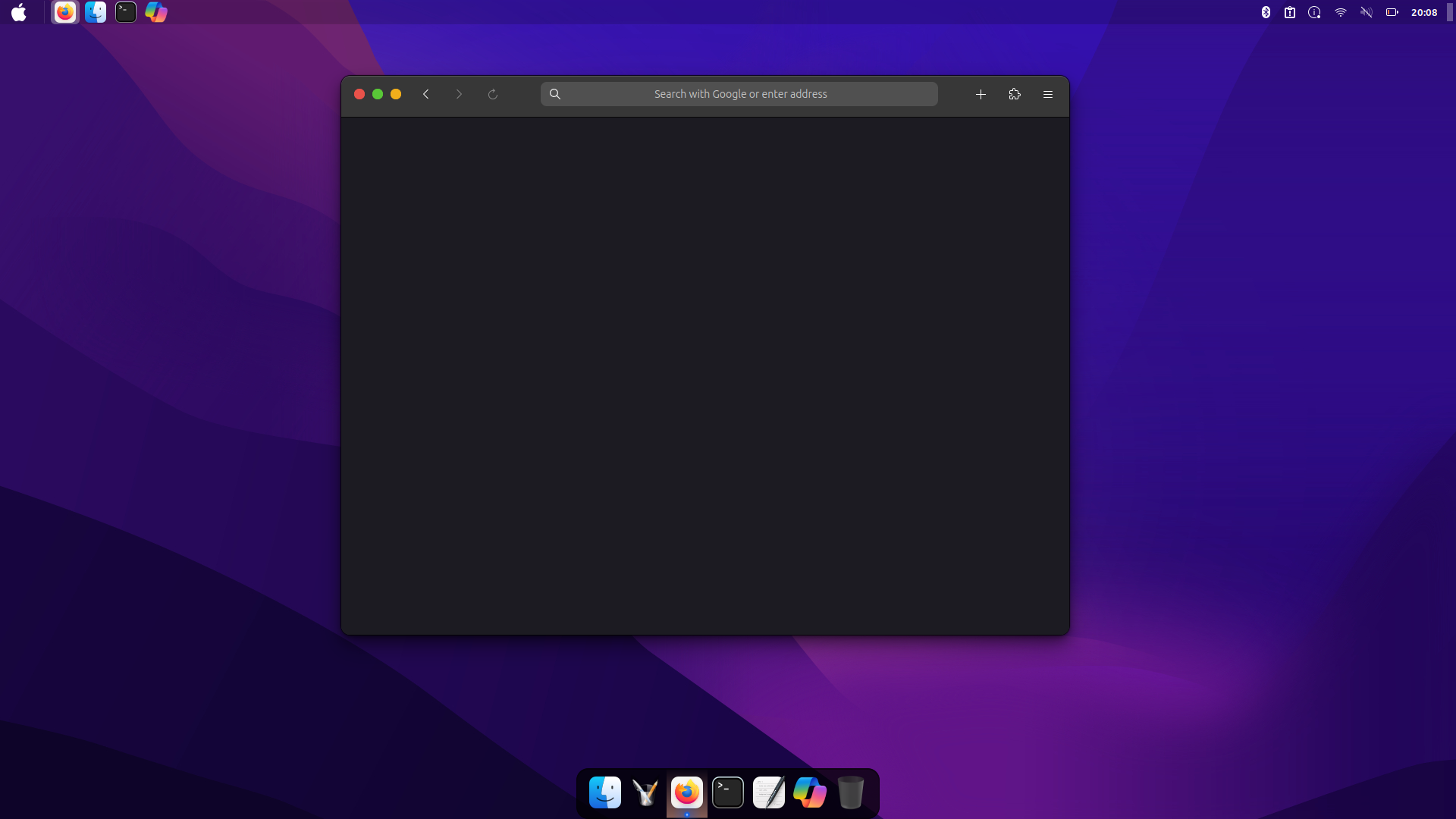Open Copilot icon in the top panel

(156, 12)
